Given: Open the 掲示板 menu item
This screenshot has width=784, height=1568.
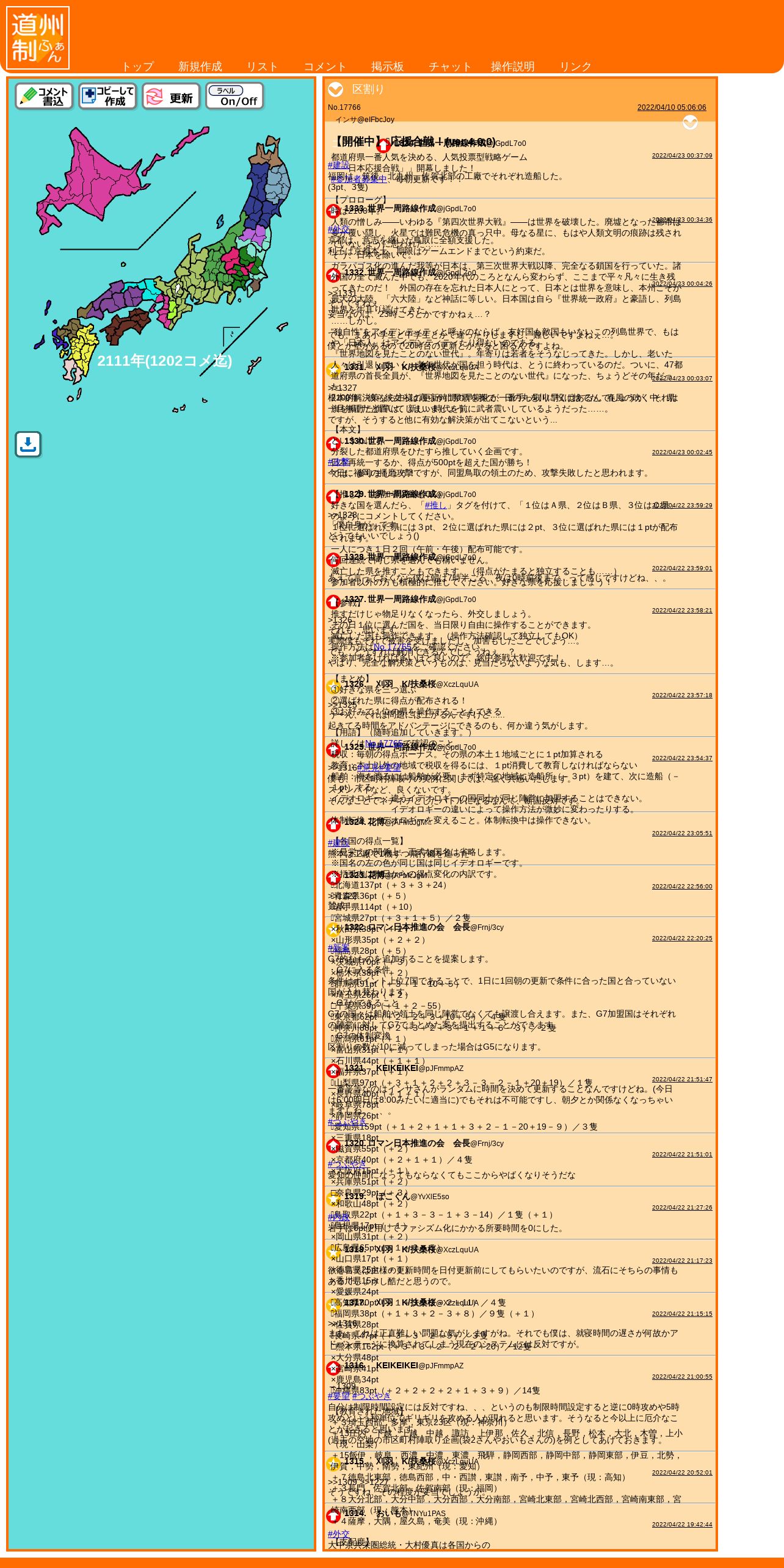Looking at the screenshot, I should coord(388,67).
